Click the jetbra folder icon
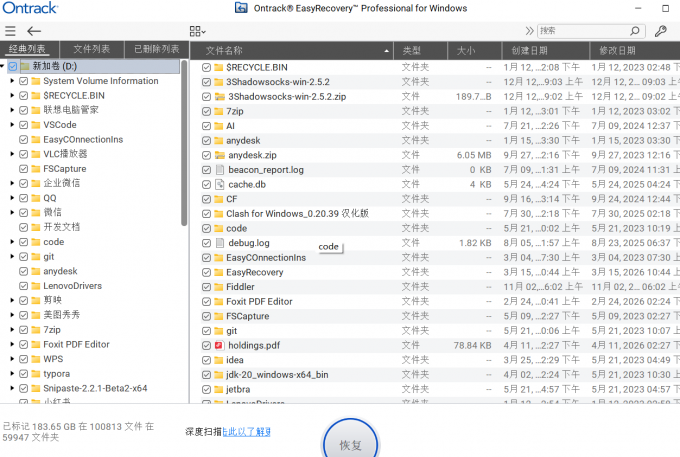 click(x=219, y=389)
